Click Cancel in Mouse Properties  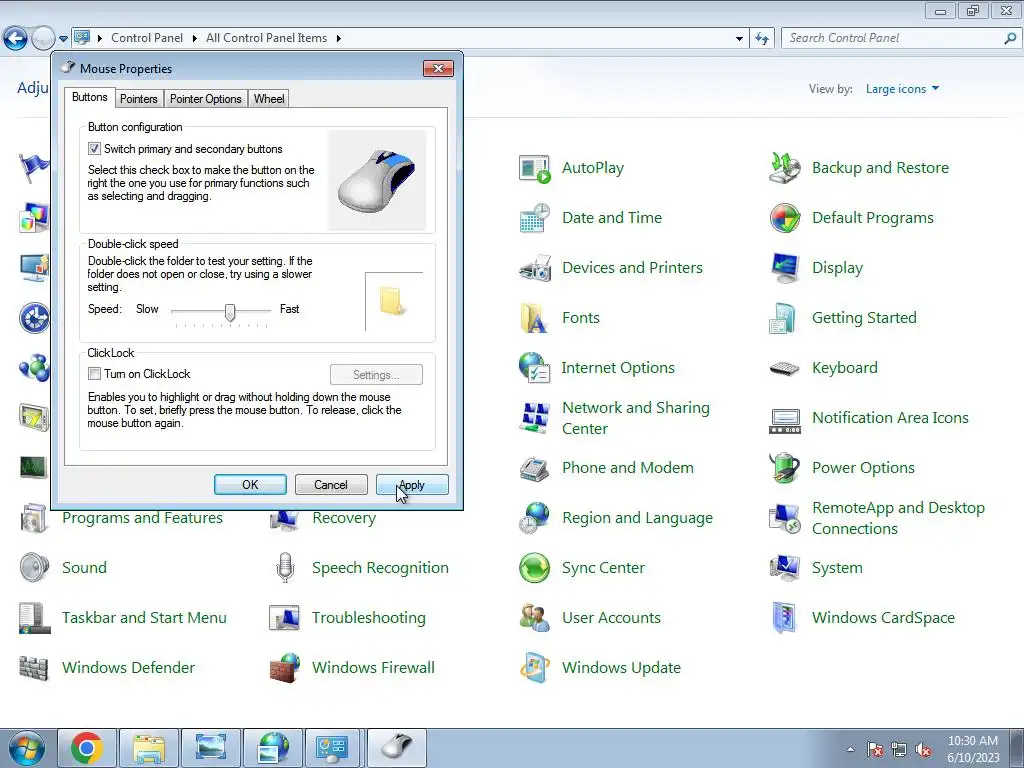coord(331,485)
